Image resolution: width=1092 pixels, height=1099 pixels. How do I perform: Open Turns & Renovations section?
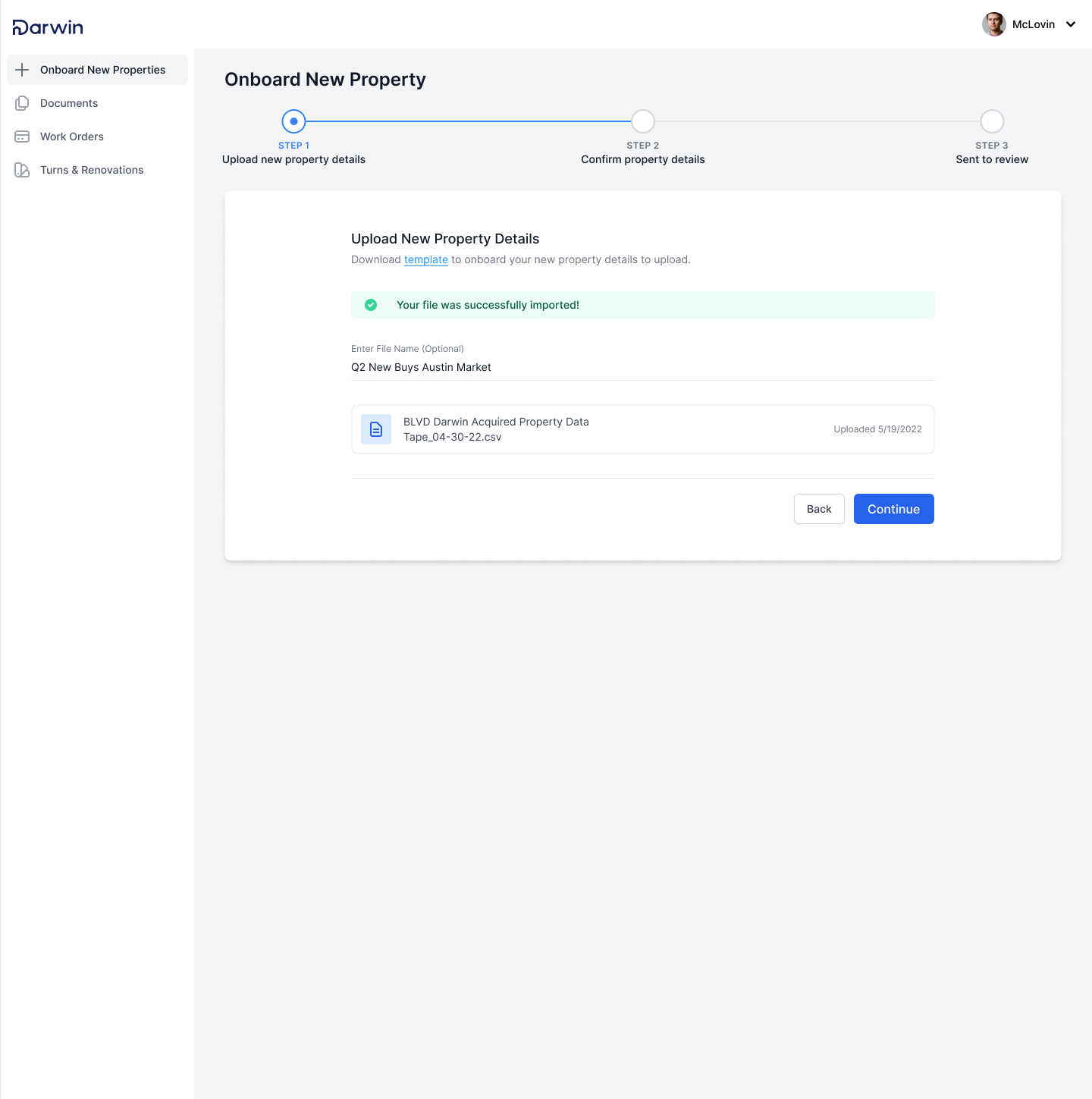point(98,170)
